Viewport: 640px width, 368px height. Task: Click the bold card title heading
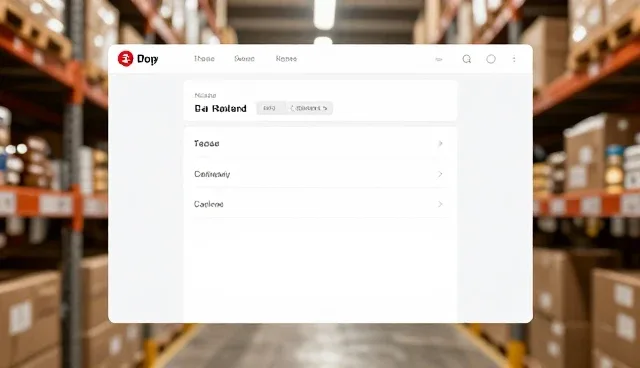tap(220, 109)
